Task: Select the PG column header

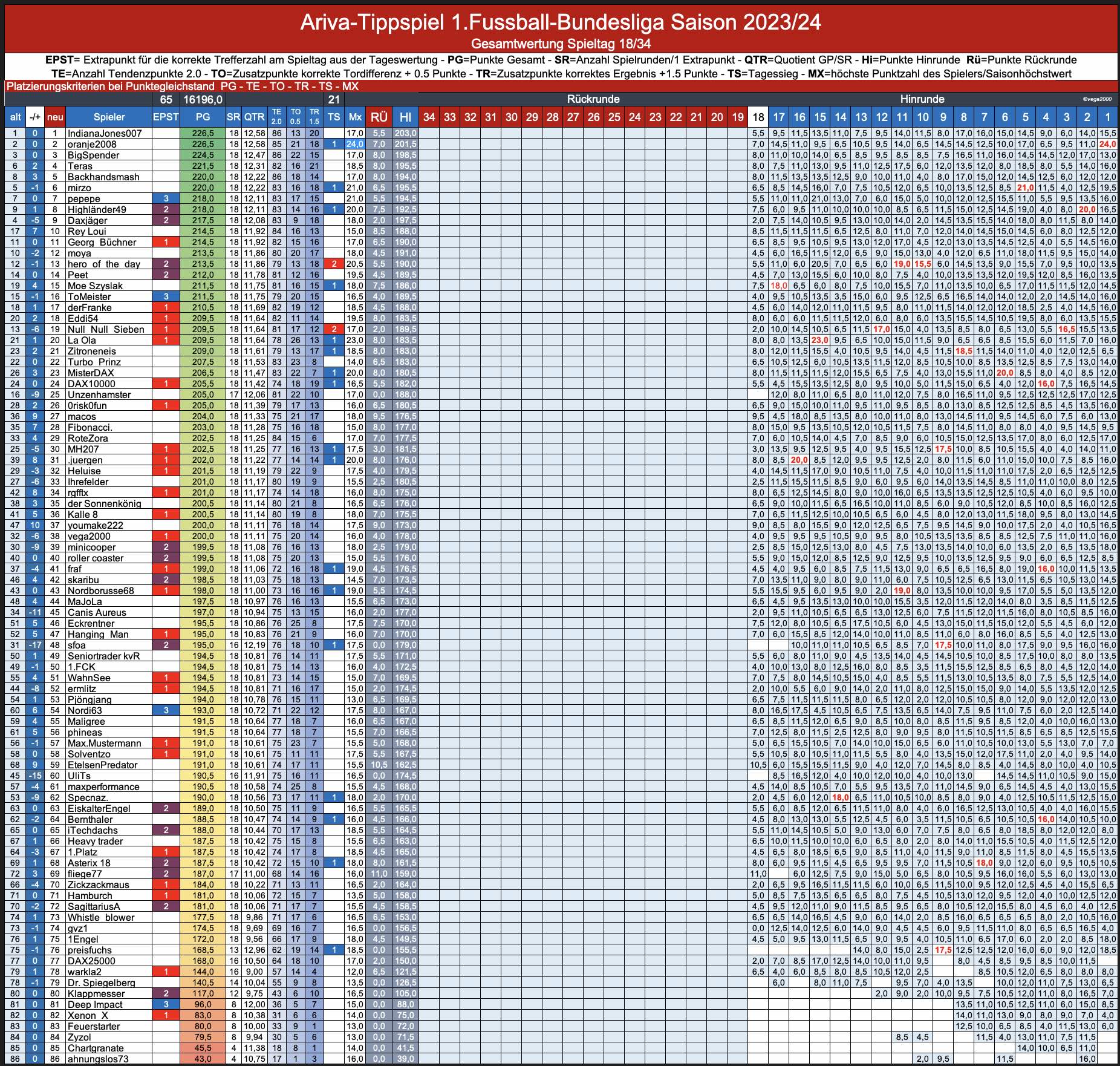Action: [x=203, y=117]
